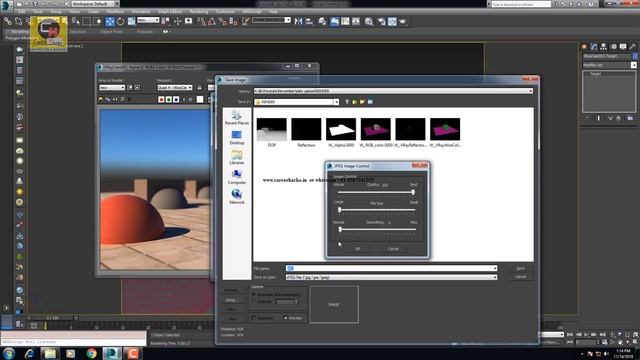This screenshot has height=360, width=640.
Task: Toggle the Preview checkbox
Action: pyautogui.click(x=285, y=318)
